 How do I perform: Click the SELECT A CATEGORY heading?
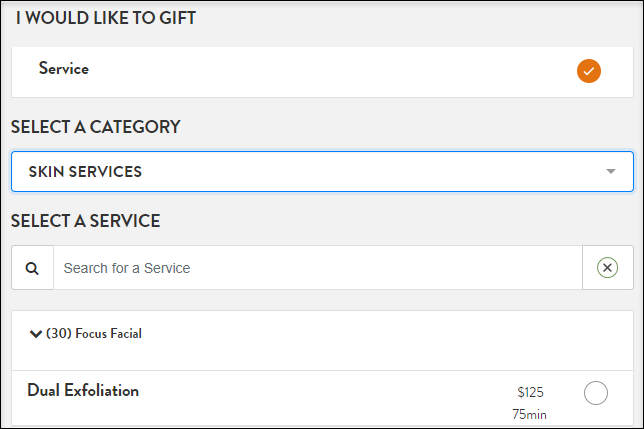pyautogui.click(x=95, y=127)
